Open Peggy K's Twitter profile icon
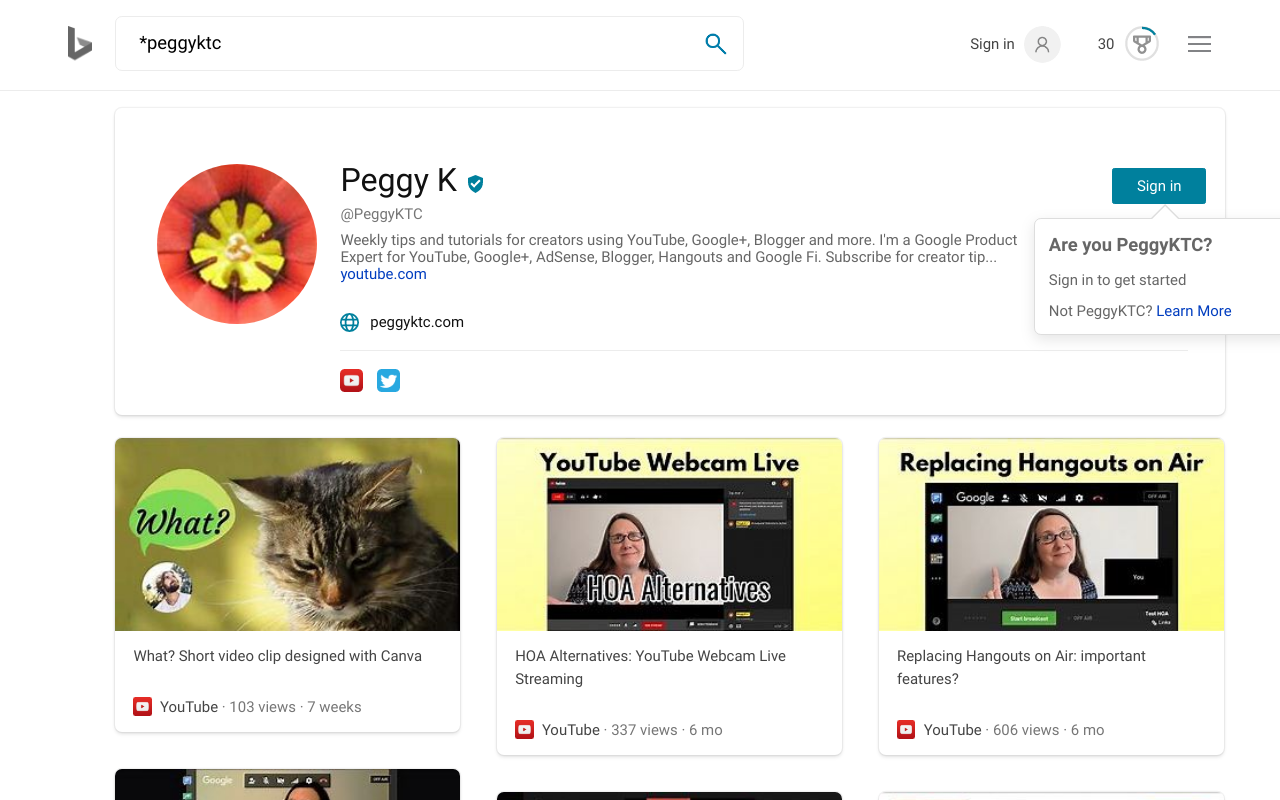Image resolution: width=1280 pixels, height=800 pixels. pyautogui.click(x=388, y=380)
